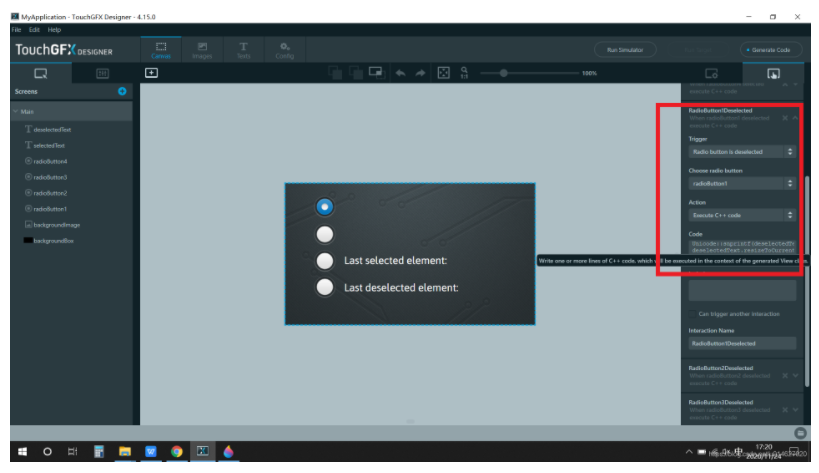
Task: Click the bring forward icon
Action: 356,73
